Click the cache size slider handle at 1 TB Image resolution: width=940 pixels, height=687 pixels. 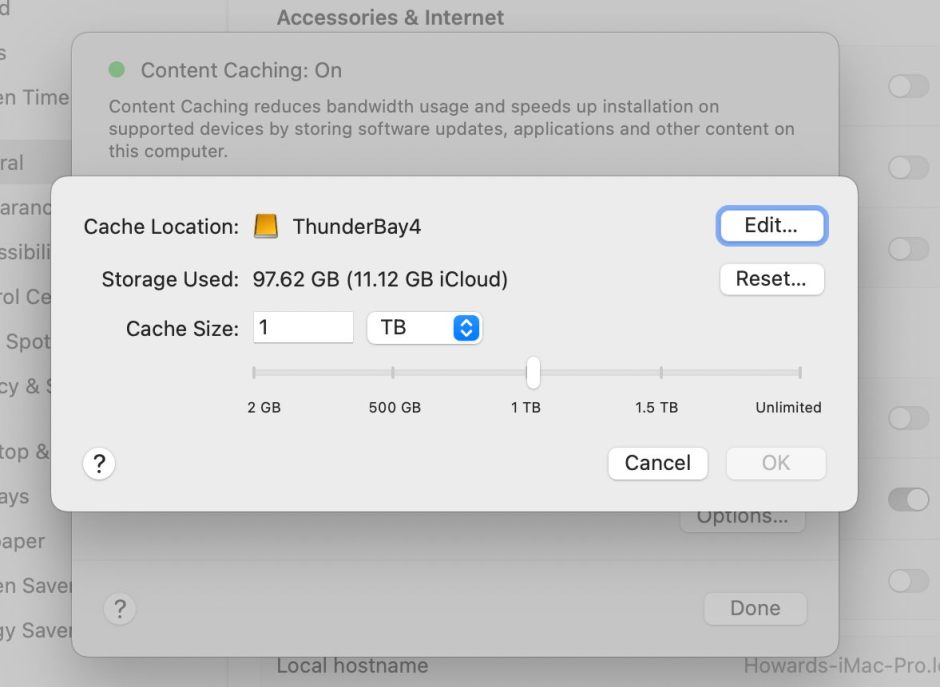[x=532, y=371]
